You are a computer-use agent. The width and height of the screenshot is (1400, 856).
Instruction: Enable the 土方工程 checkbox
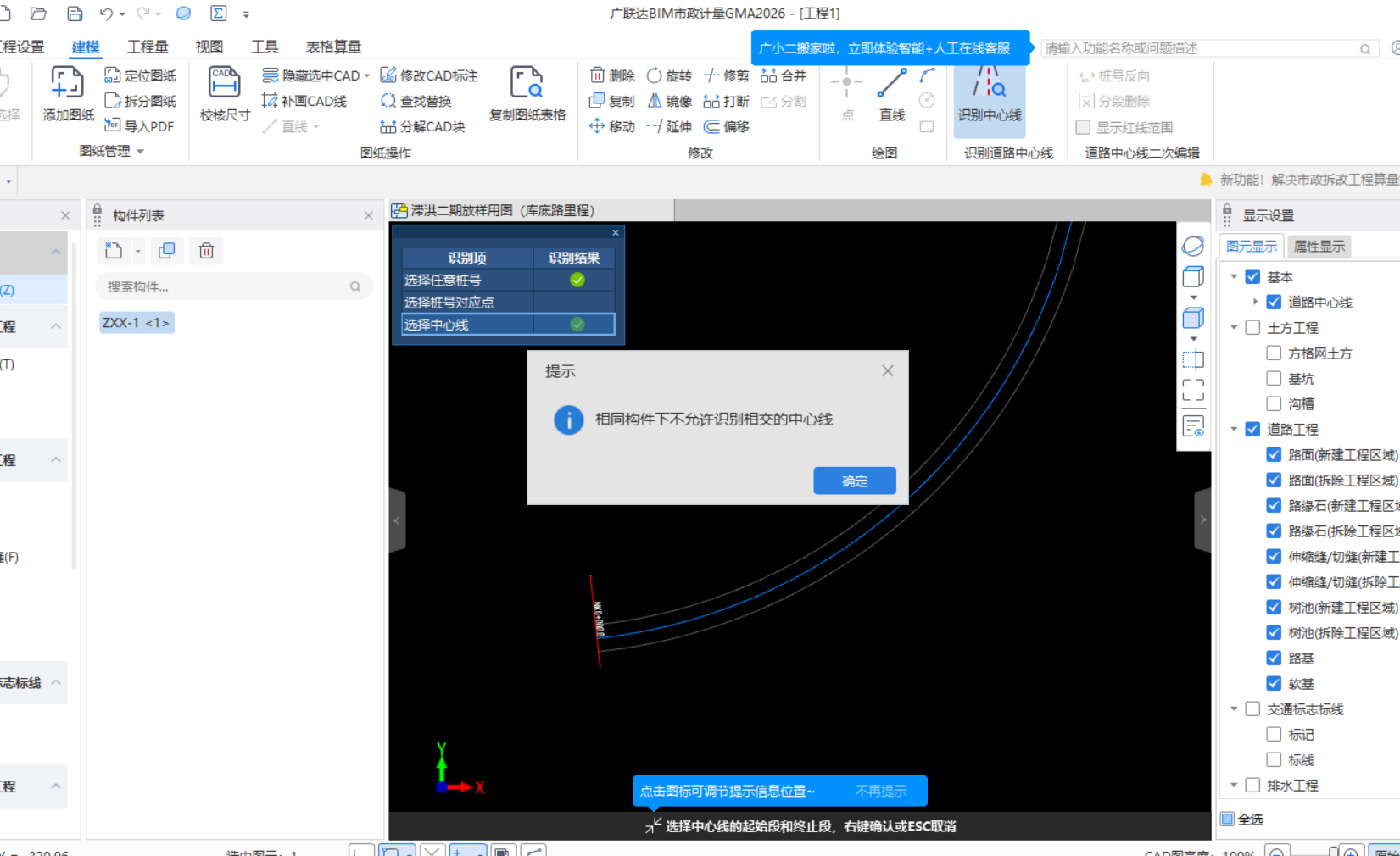(x=1252, y=328)
